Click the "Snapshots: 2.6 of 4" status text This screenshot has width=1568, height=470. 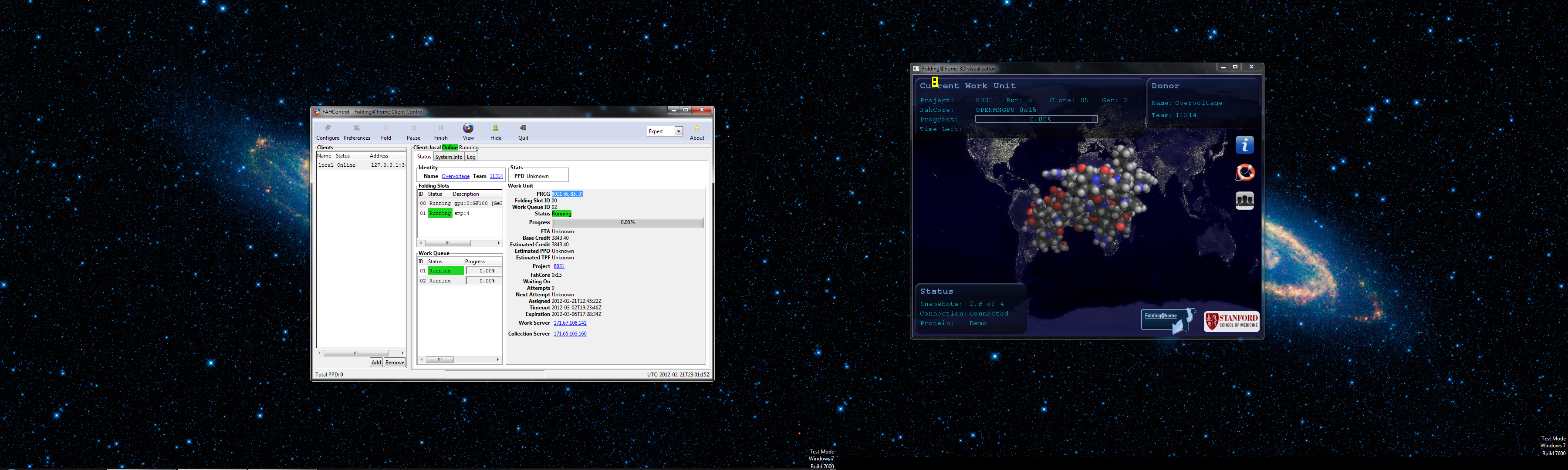pos(962,304)
